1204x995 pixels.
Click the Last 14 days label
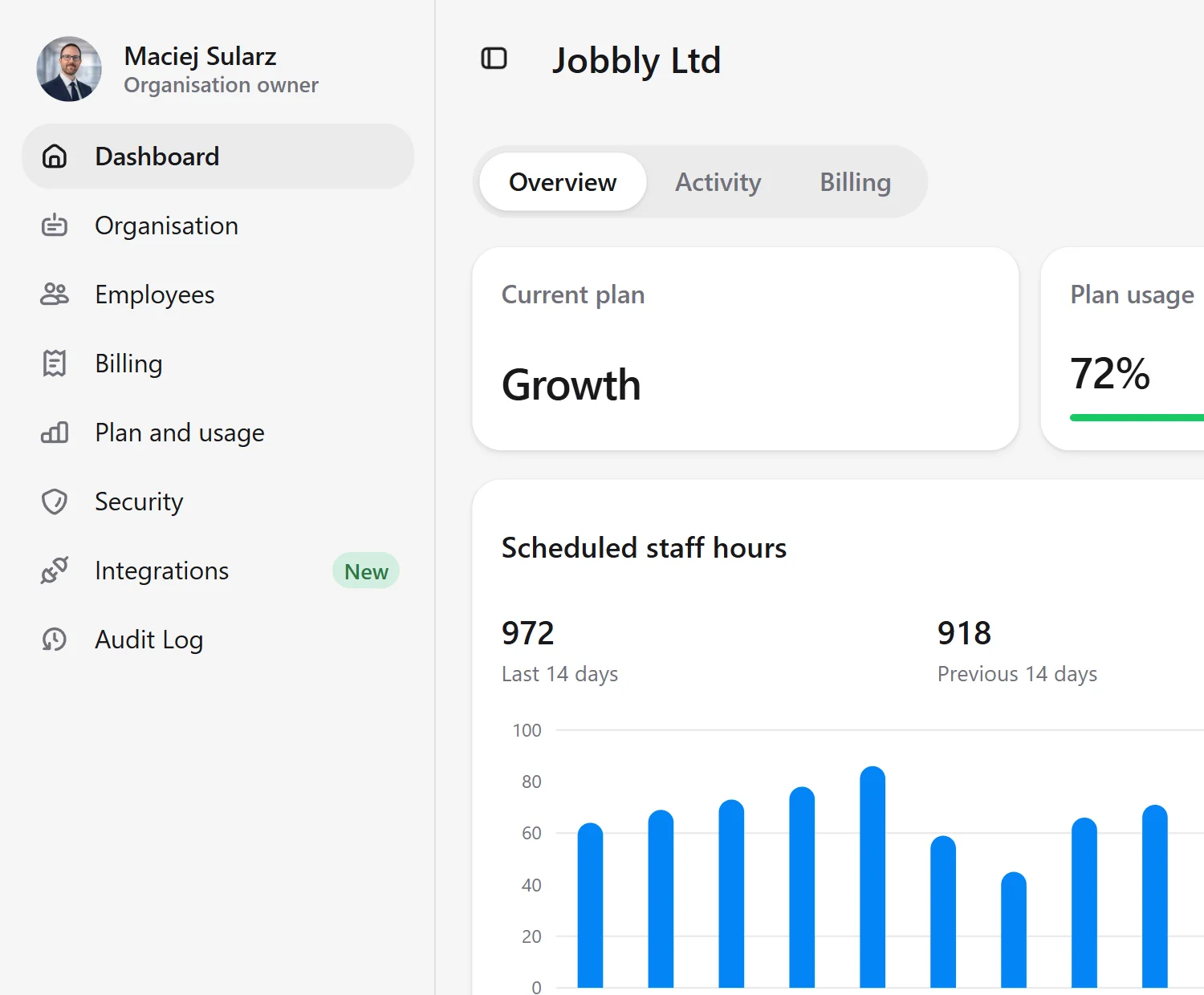coord(559,674)
